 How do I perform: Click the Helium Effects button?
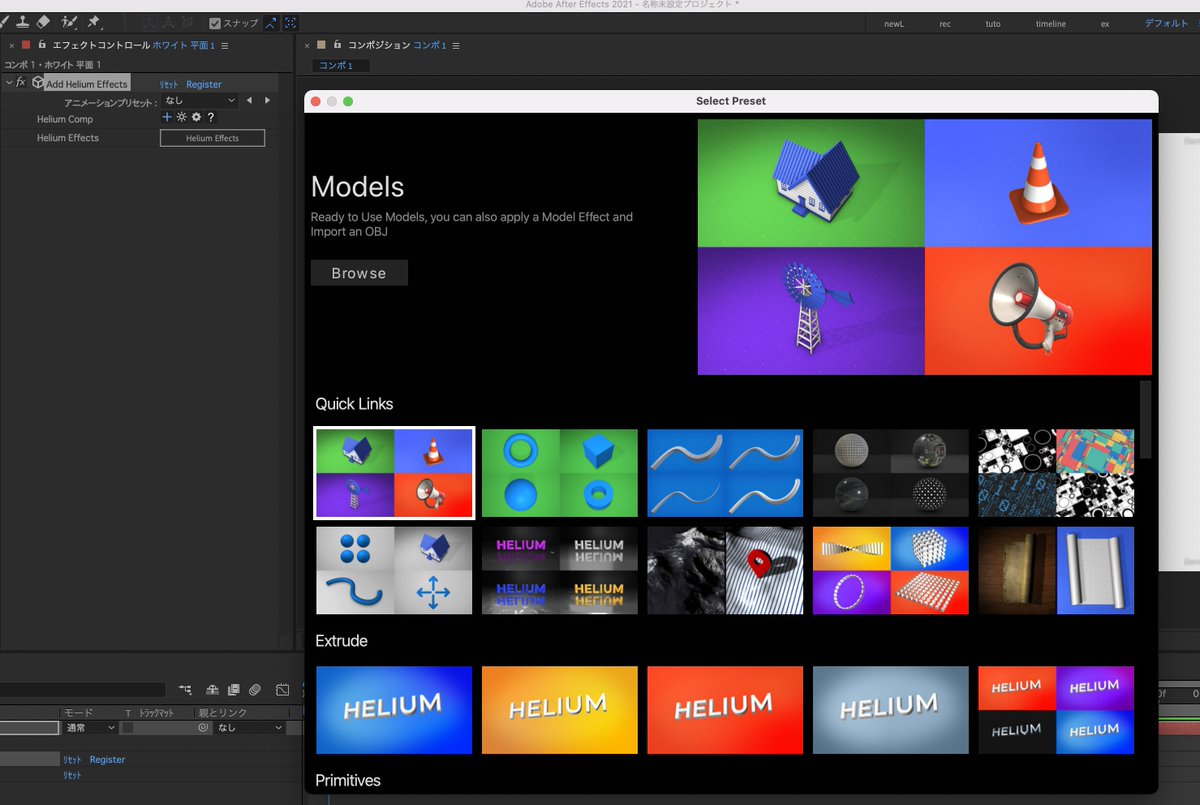212,138
